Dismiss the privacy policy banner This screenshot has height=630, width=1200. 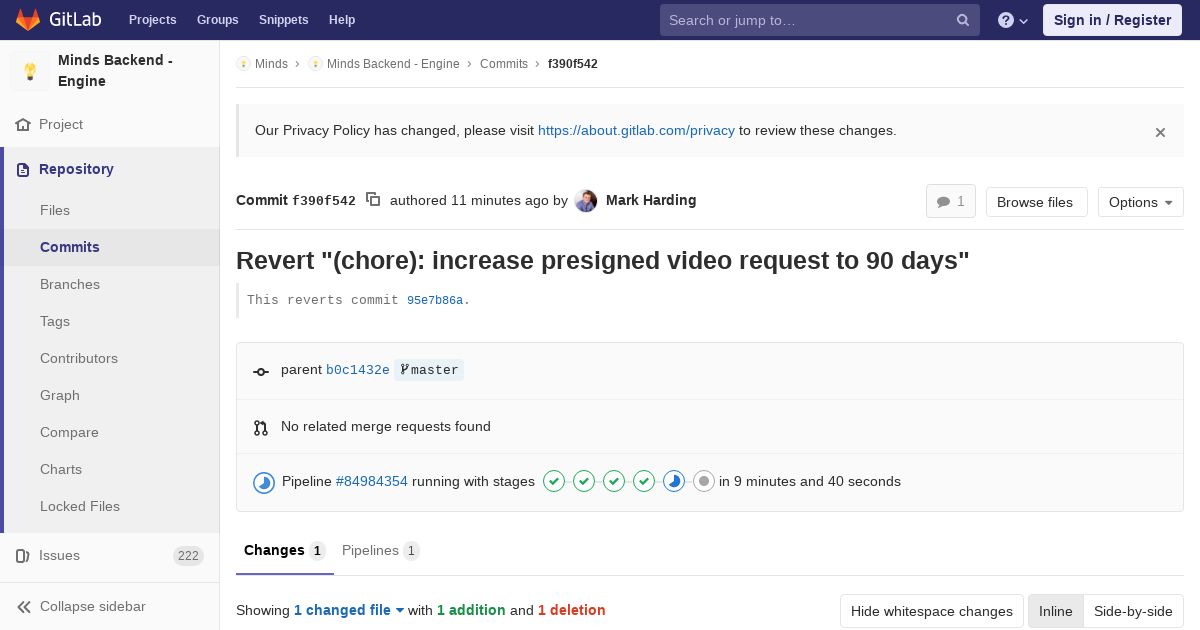[1160, 132]
